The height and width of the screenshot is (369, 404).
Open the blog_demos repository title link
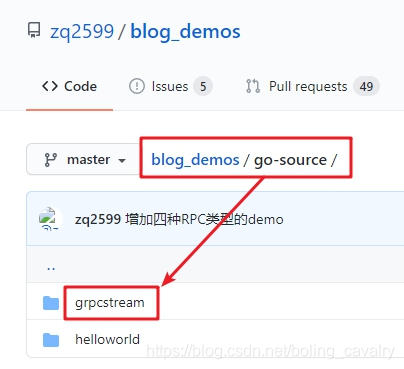185,32
